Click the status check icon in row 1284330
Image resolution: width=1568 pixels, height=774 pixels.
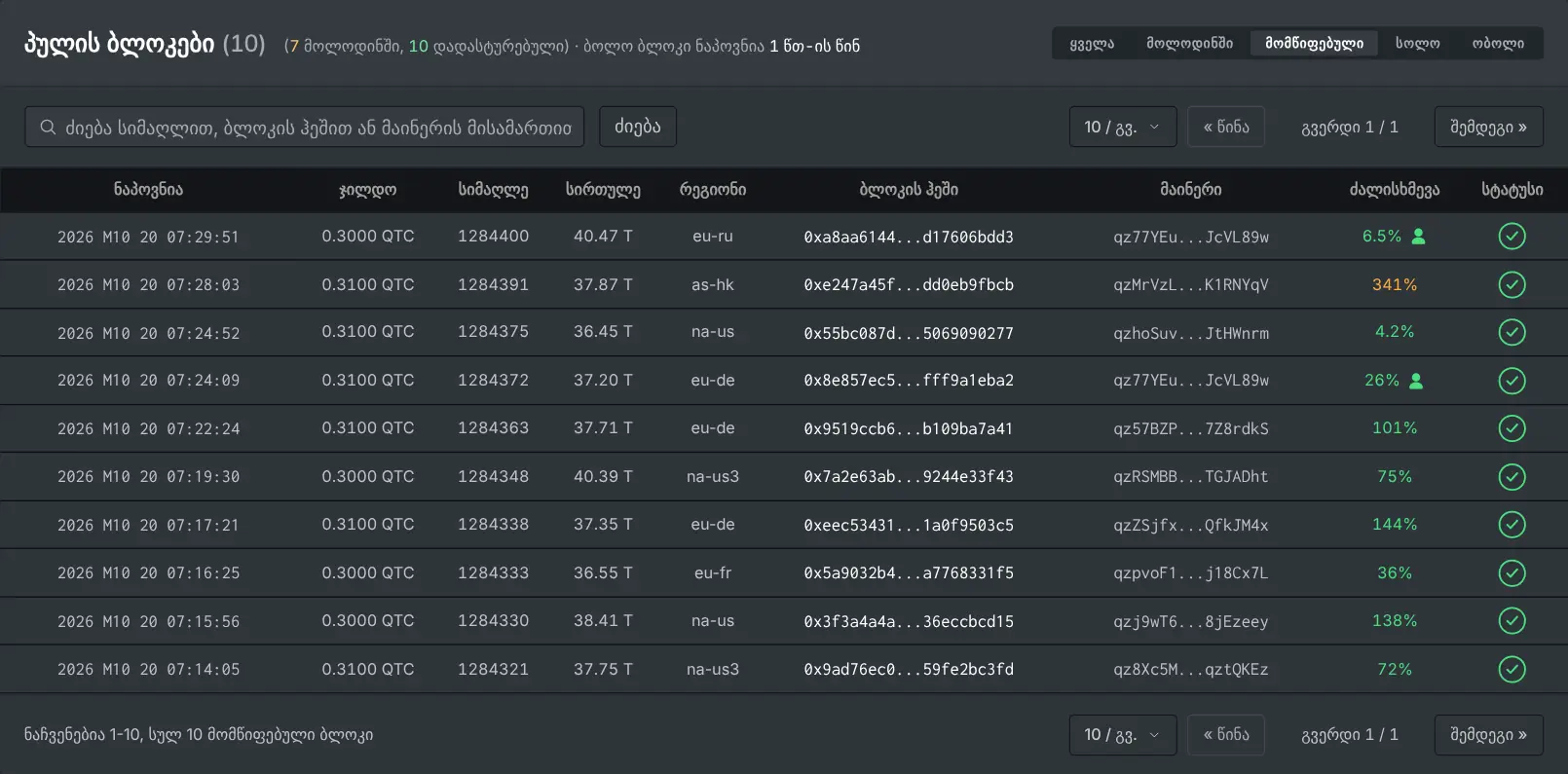(x=1512, y=621)
